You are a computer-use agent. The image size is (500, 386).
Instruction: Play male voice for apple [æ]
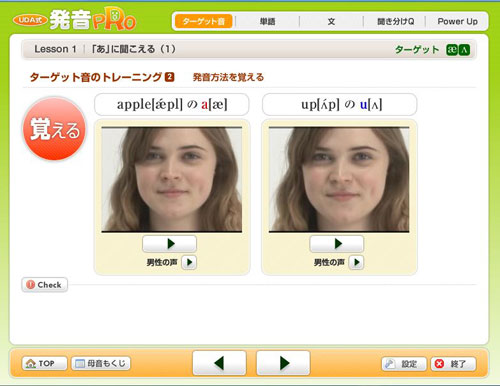[189, 262]
